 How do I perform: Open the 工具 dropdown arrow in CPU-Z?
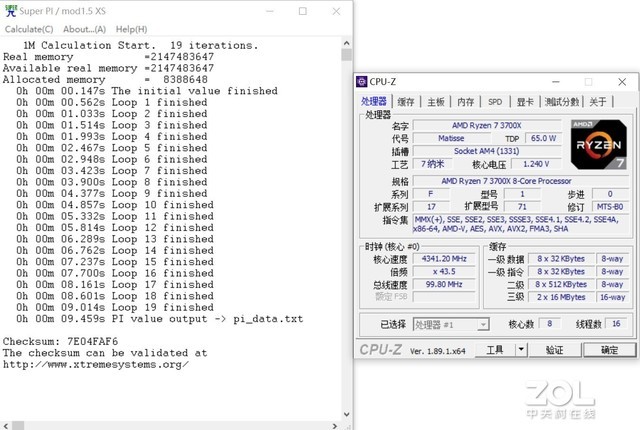521,350
